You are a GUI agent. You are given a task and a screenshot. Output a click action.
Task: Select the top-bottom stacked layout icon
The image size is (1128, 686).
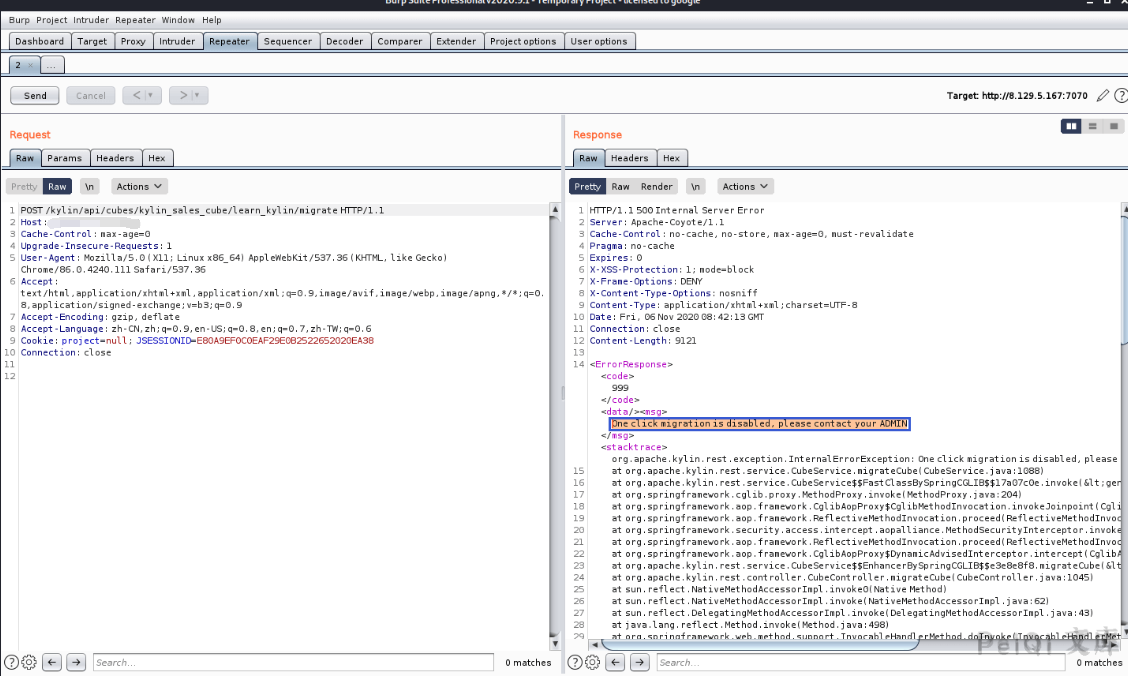click(x=1093, y=126)
